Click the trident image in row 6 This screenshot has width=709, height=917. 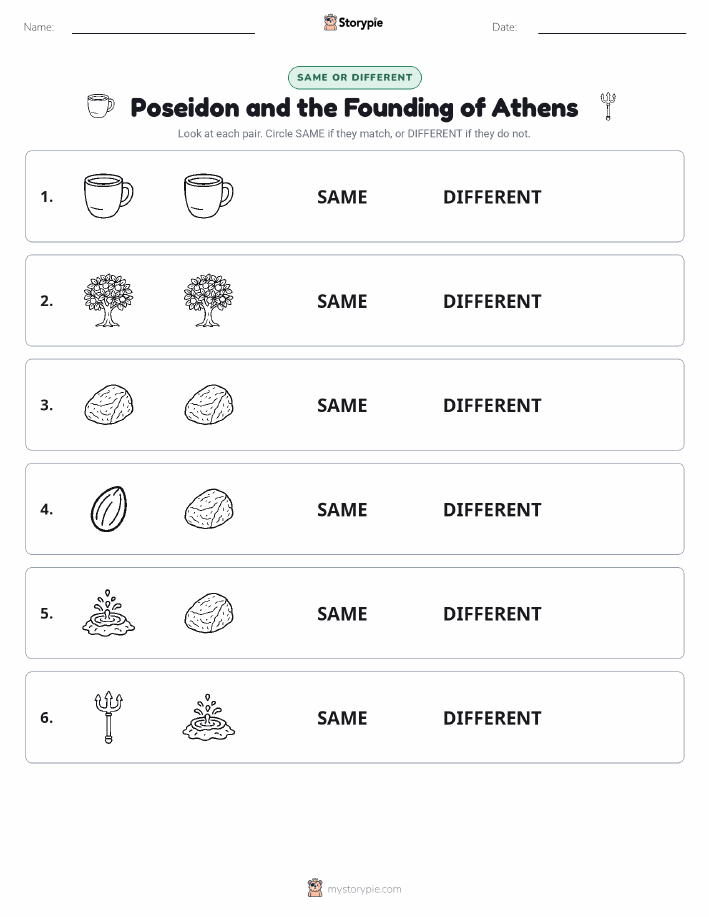[109, 718]
